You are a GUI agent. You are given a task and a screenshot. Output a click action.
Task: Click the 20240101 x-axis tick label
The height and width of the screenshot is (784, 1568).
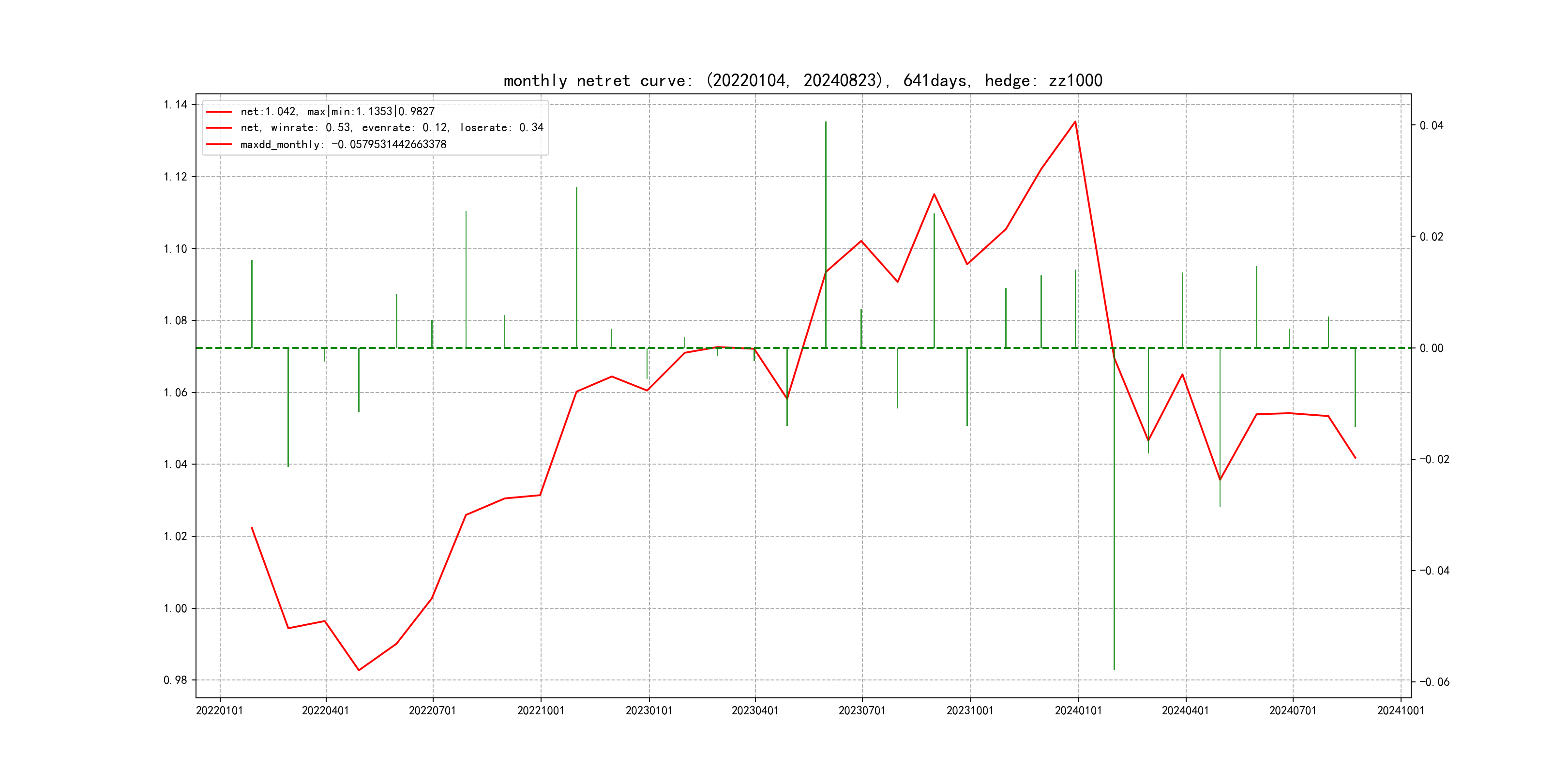click(x=1077, y=710)
